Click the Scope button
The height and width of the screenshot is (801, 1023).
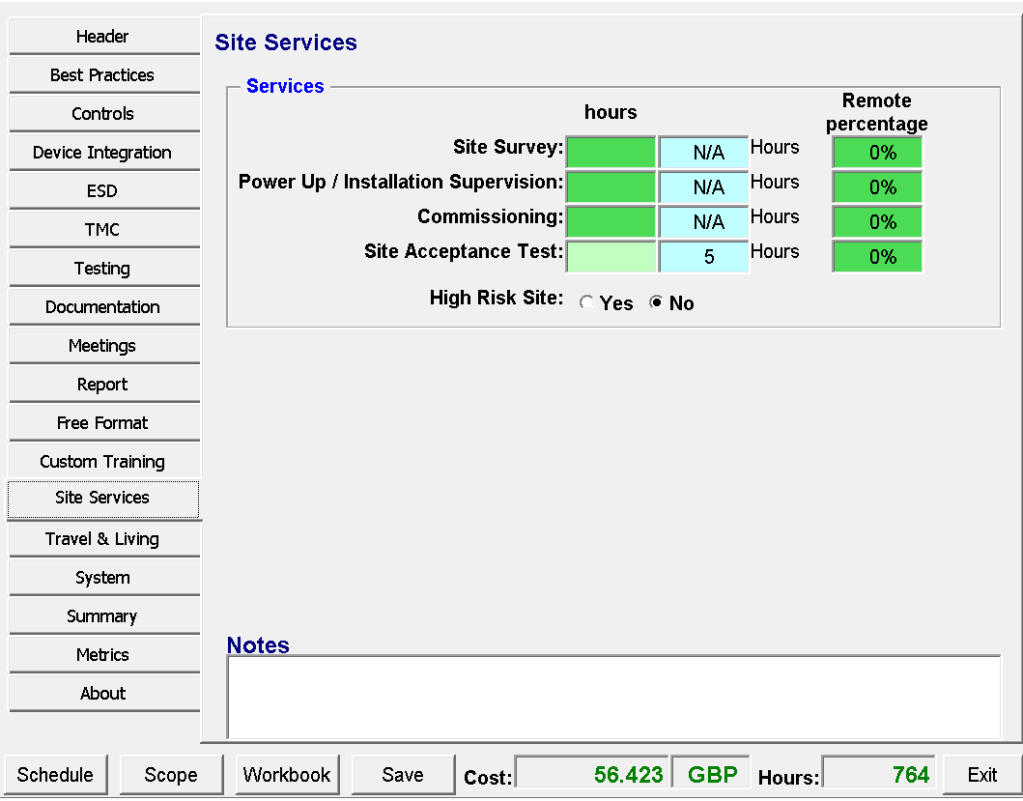pyautogui.click(x=171, y=775)
